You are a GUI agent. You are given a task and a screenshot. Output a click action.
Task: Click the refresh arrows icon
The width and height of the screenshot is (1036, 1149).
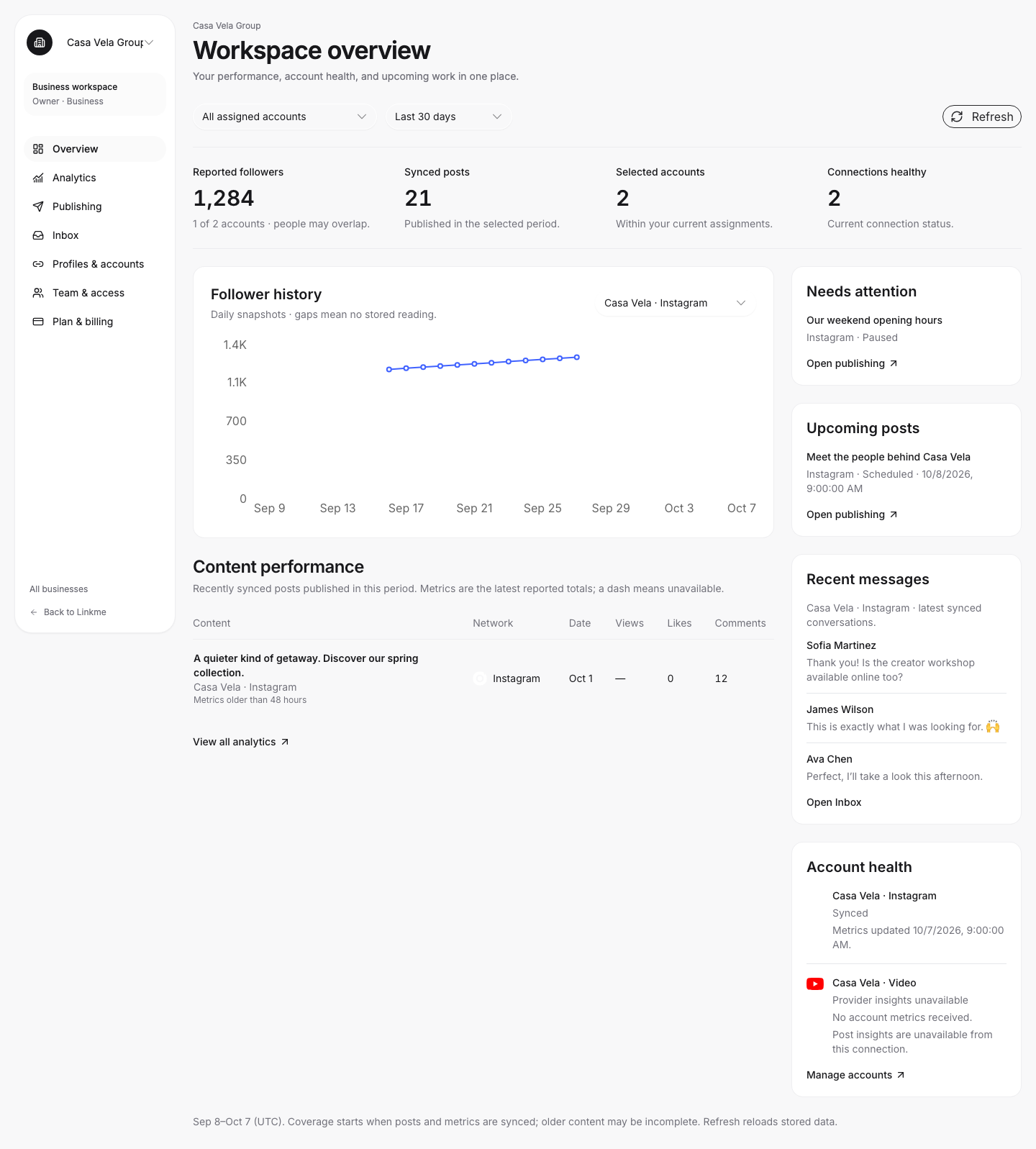(x=957, y=117)
